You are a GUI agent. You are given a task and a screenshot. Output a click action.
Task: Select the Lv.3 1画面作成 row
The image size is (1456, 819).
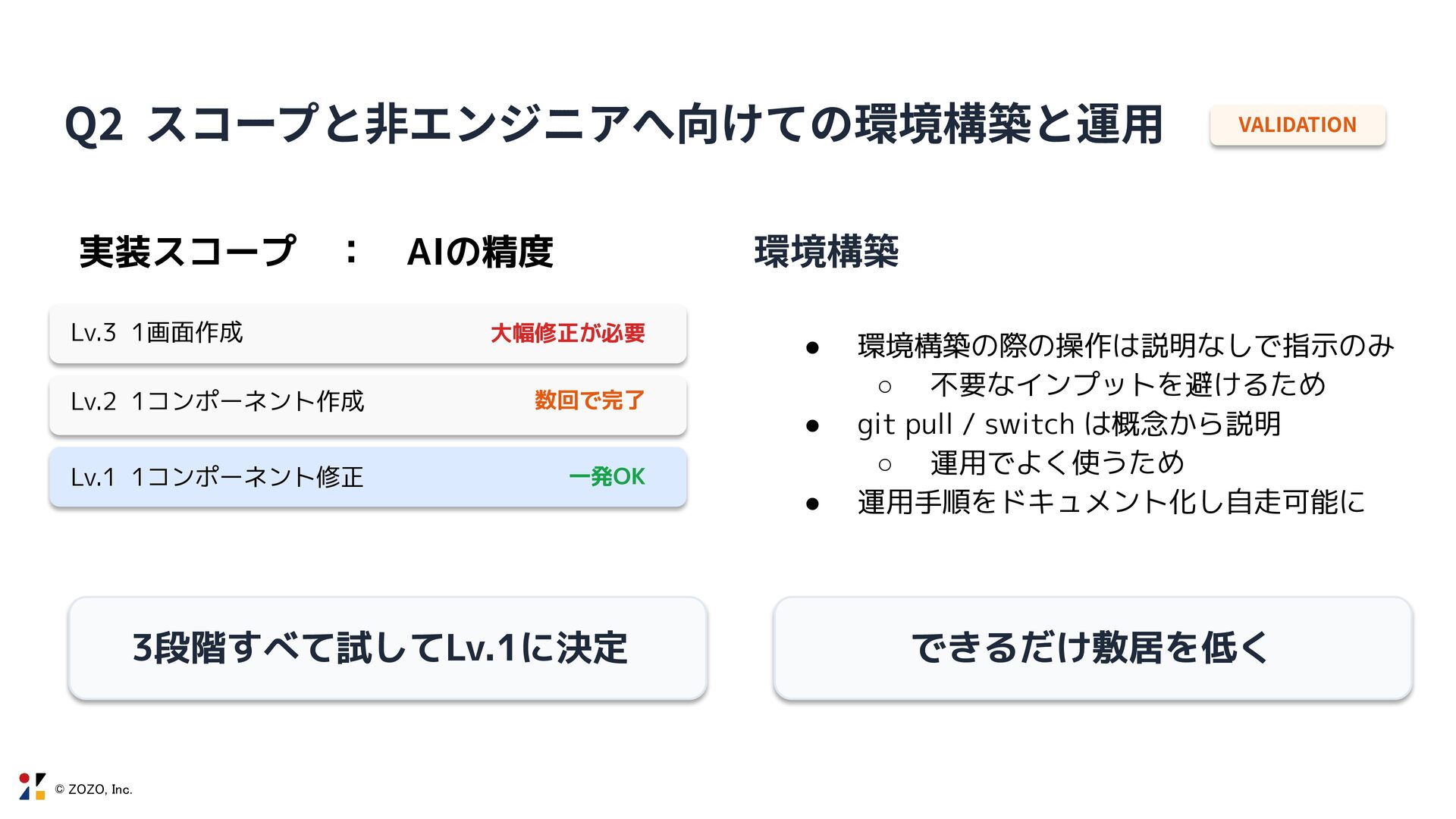[x=368, y=334]
